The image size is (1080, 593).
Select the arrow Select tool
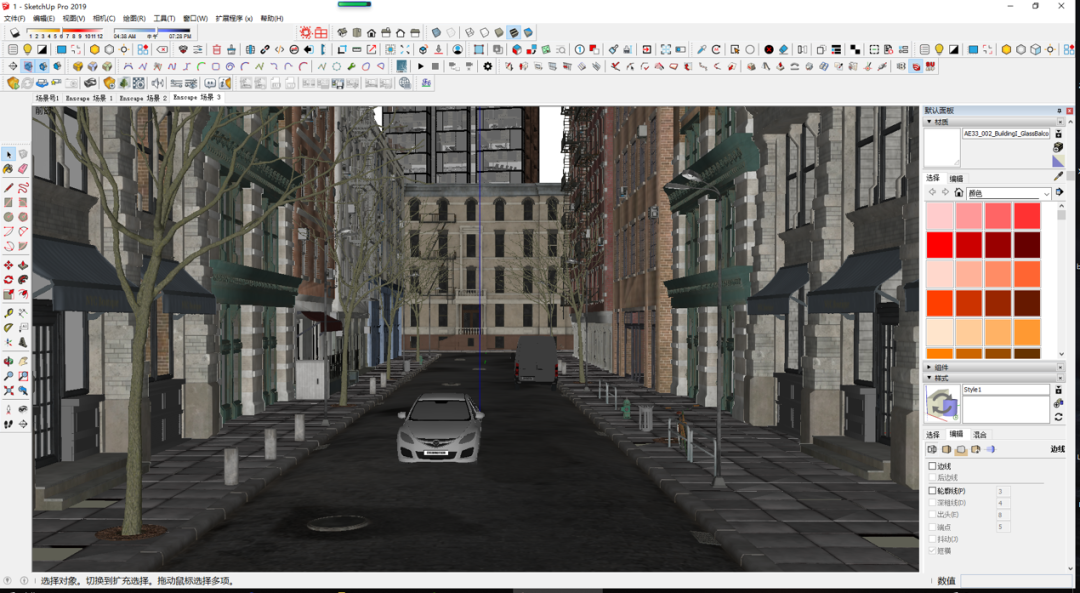click(x=8, y=154)
